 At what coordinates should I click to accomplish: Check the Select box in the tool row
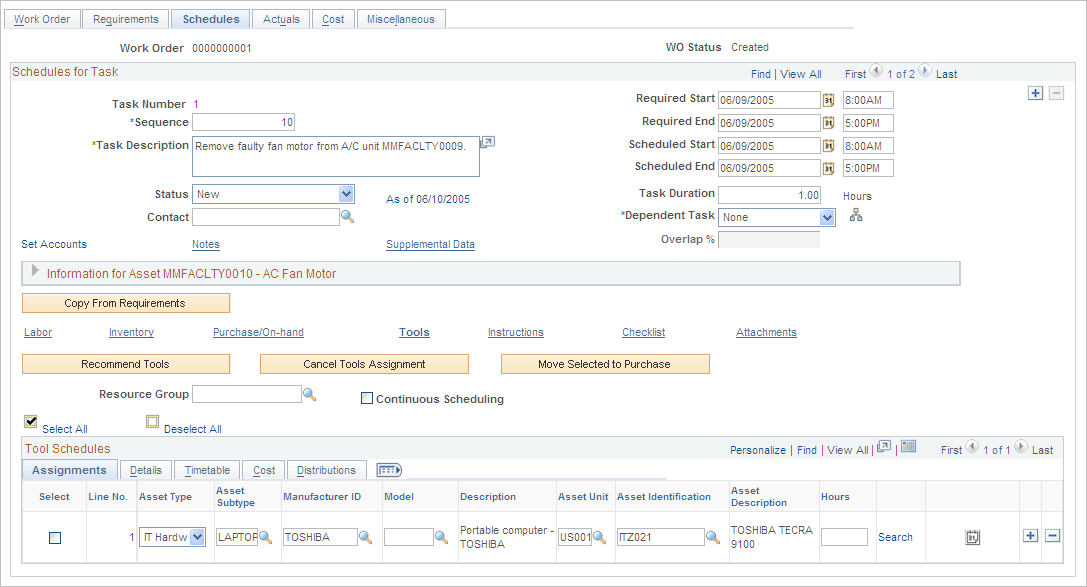[x=55, y=537]
